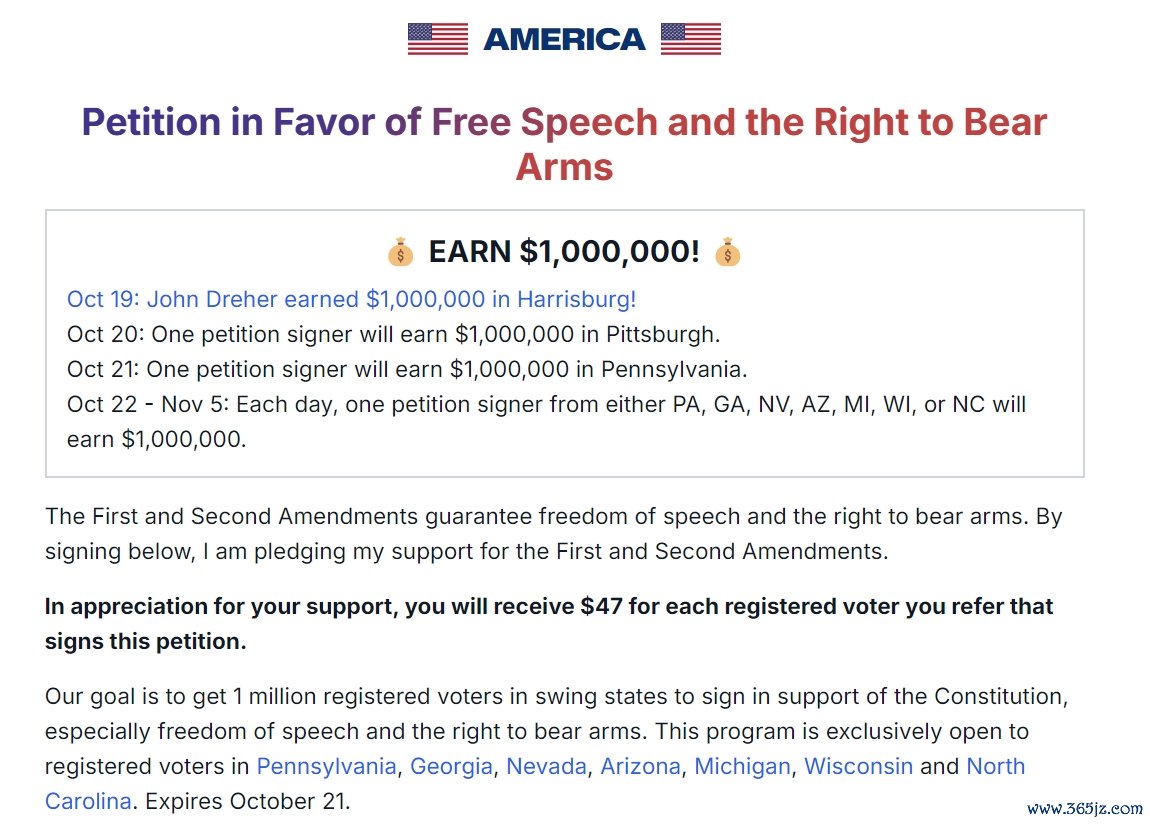Click the left American flag icon
Viewport: 1150px width, 824px height.
438,39
